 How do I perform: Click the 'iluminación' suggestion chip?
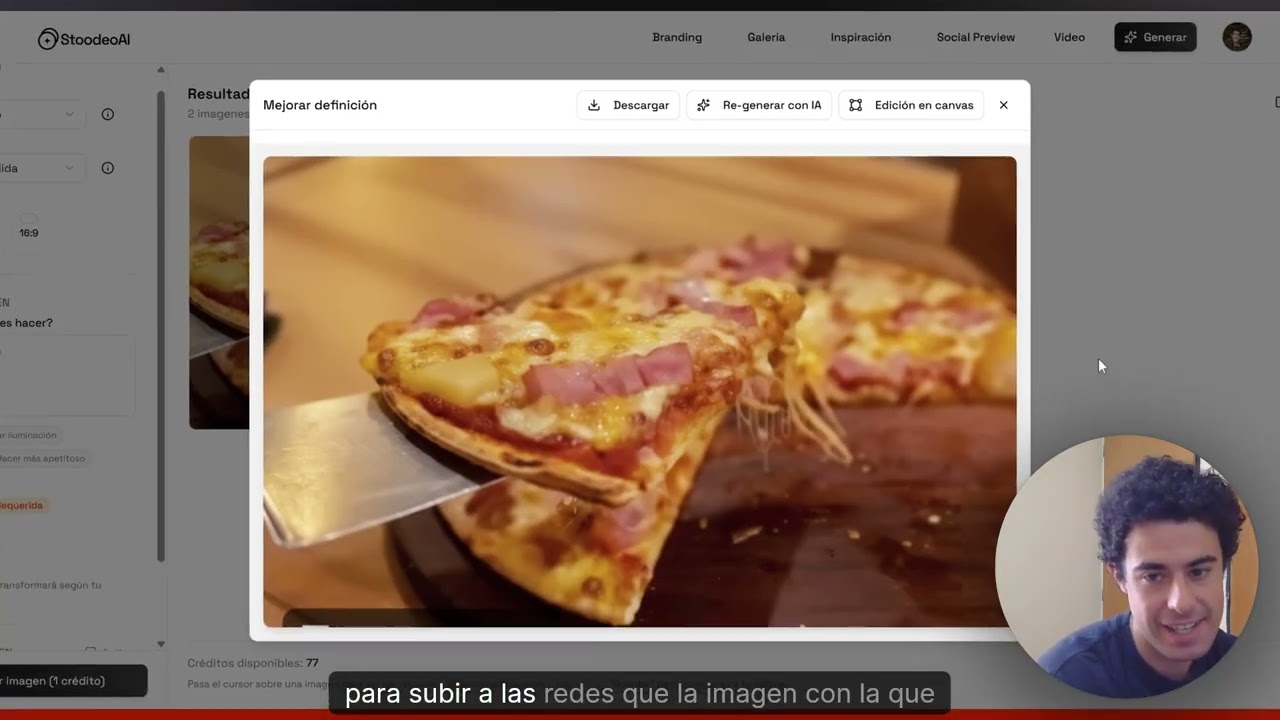click(29, 435)
